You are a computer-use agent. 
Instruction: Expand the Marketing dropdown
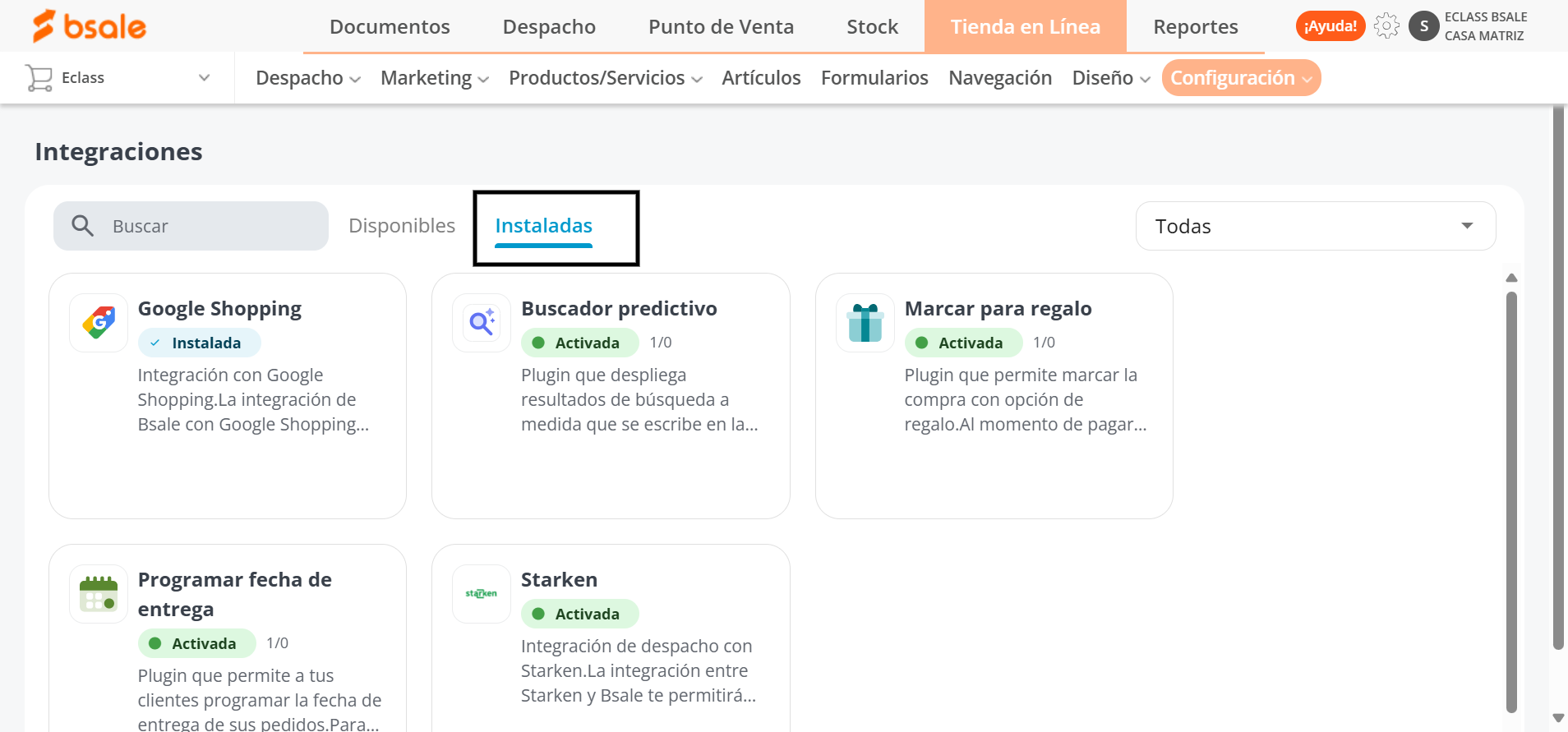coord(435,78)
